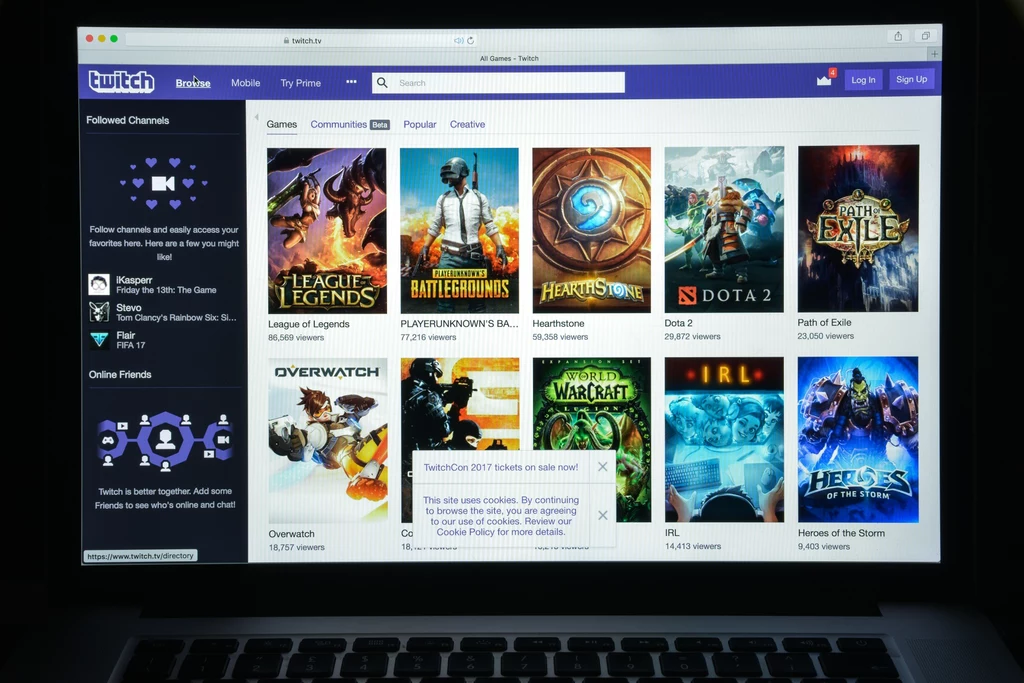Click '29,872 viewers' text
The height and width of the screenshot is (683, 1024).
tap(692, 336)
